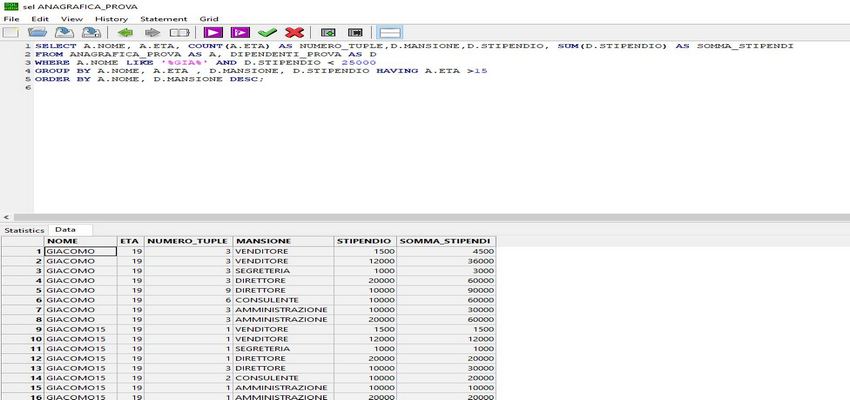Toggle the split view layout button

click(389, 33)
